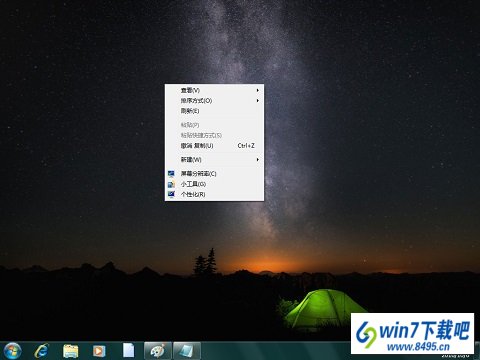The height and width of the screenshot is (360, 480).
Task: Open the 排序方式(O) sort-by submenu
Action: (214, 101)
